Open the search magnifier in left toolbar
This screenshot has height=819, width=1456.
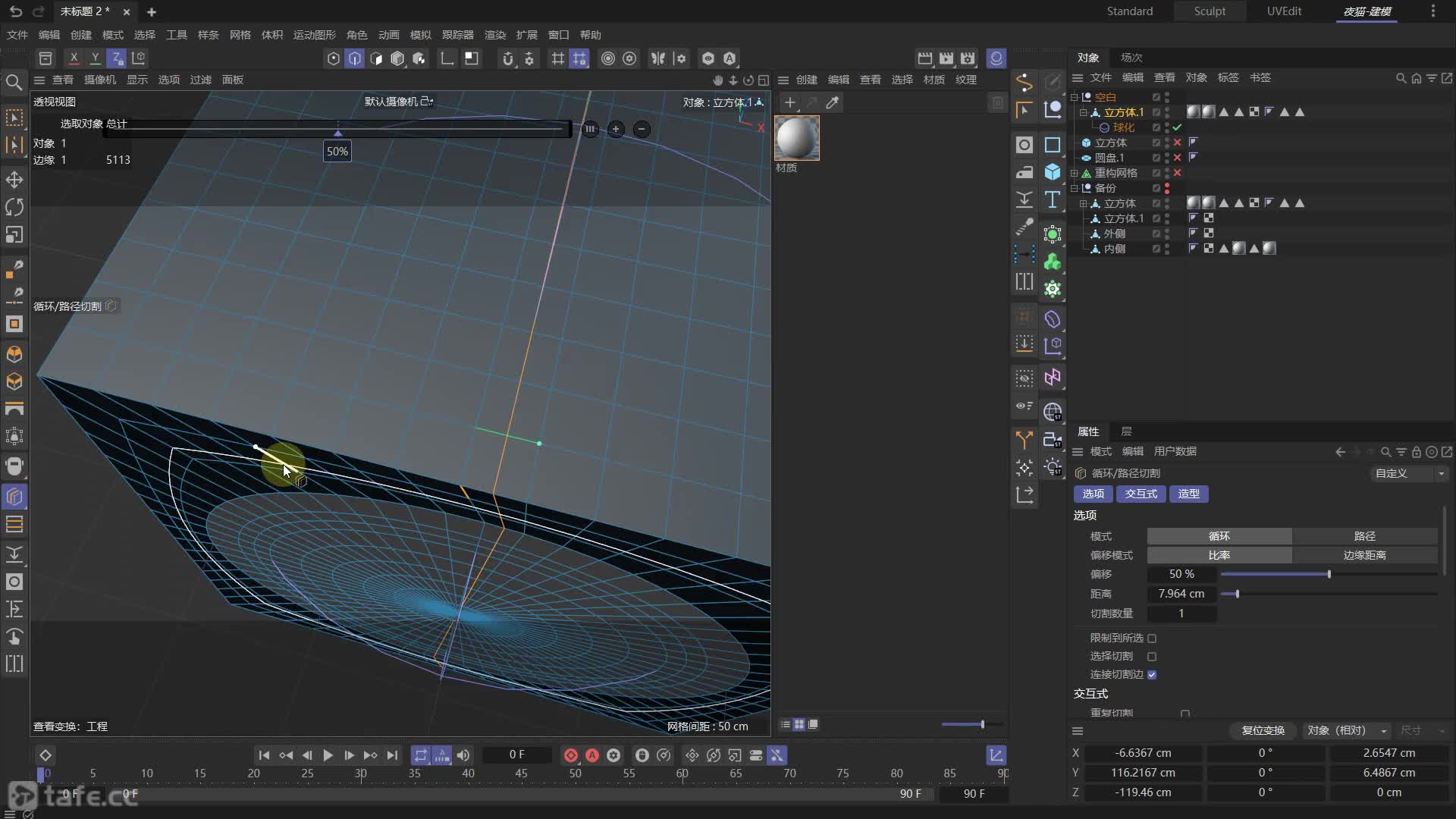(14, 83)
